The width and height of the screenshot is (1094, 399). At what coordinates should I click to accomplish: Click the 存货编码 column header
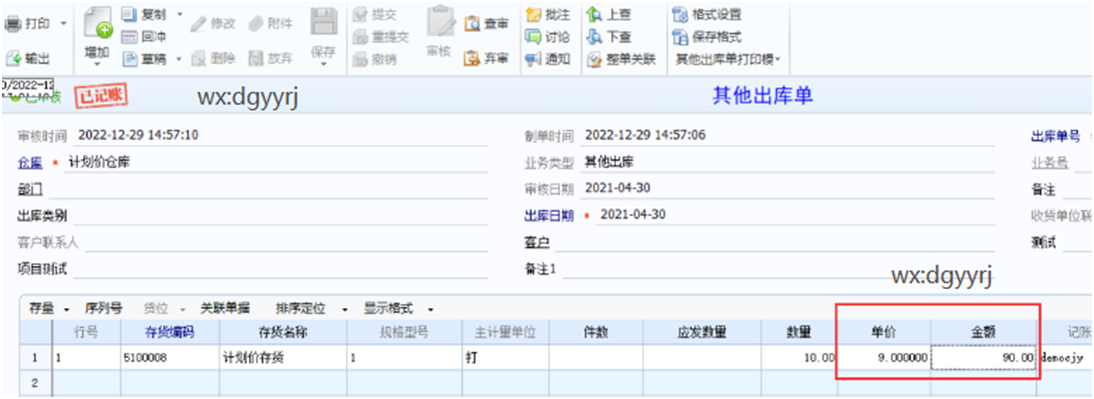(x=170, y=332)
